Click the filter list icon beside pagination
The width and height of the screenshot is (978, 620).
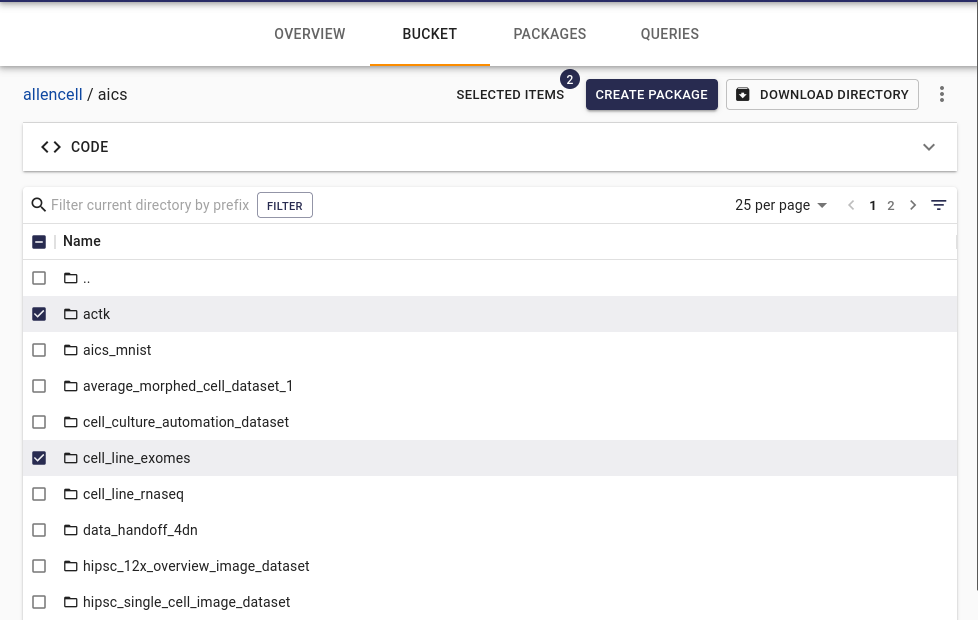938,205
